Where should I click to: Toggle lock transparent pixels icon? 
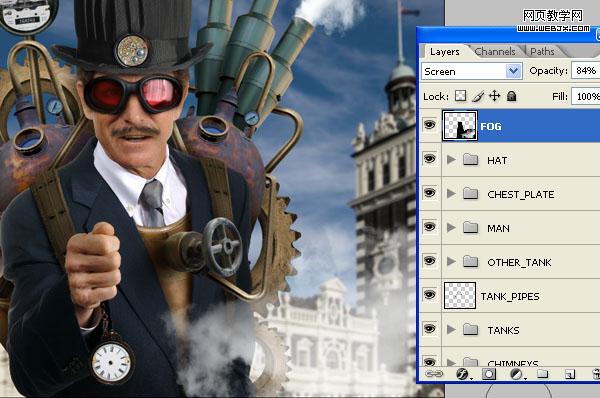point(460,96)
